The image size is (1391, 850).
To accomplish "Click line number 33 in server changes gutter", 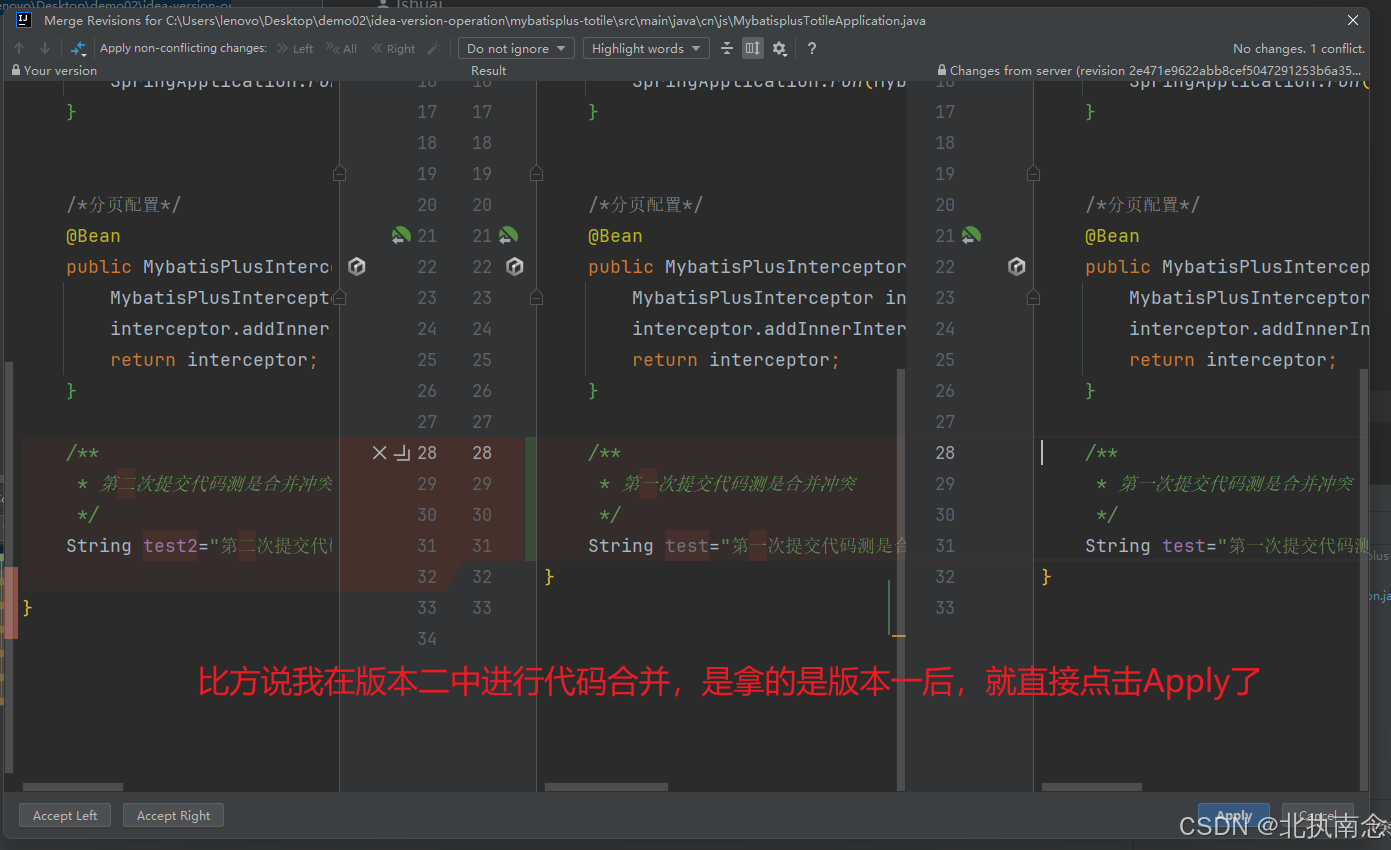I will click(945, 608).
